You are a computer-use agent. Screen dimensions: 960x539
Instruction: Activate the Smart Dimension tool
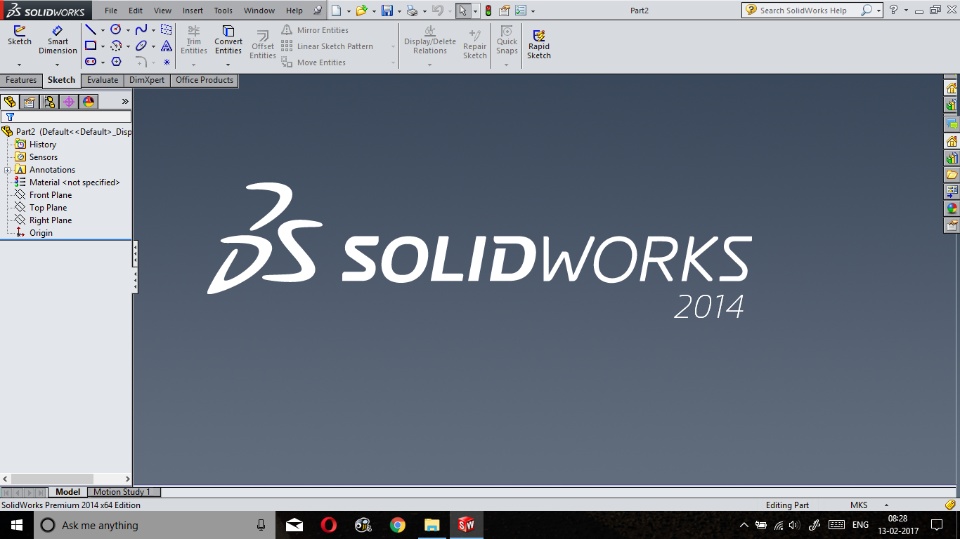pyautogui.click(x=58, y=40)
